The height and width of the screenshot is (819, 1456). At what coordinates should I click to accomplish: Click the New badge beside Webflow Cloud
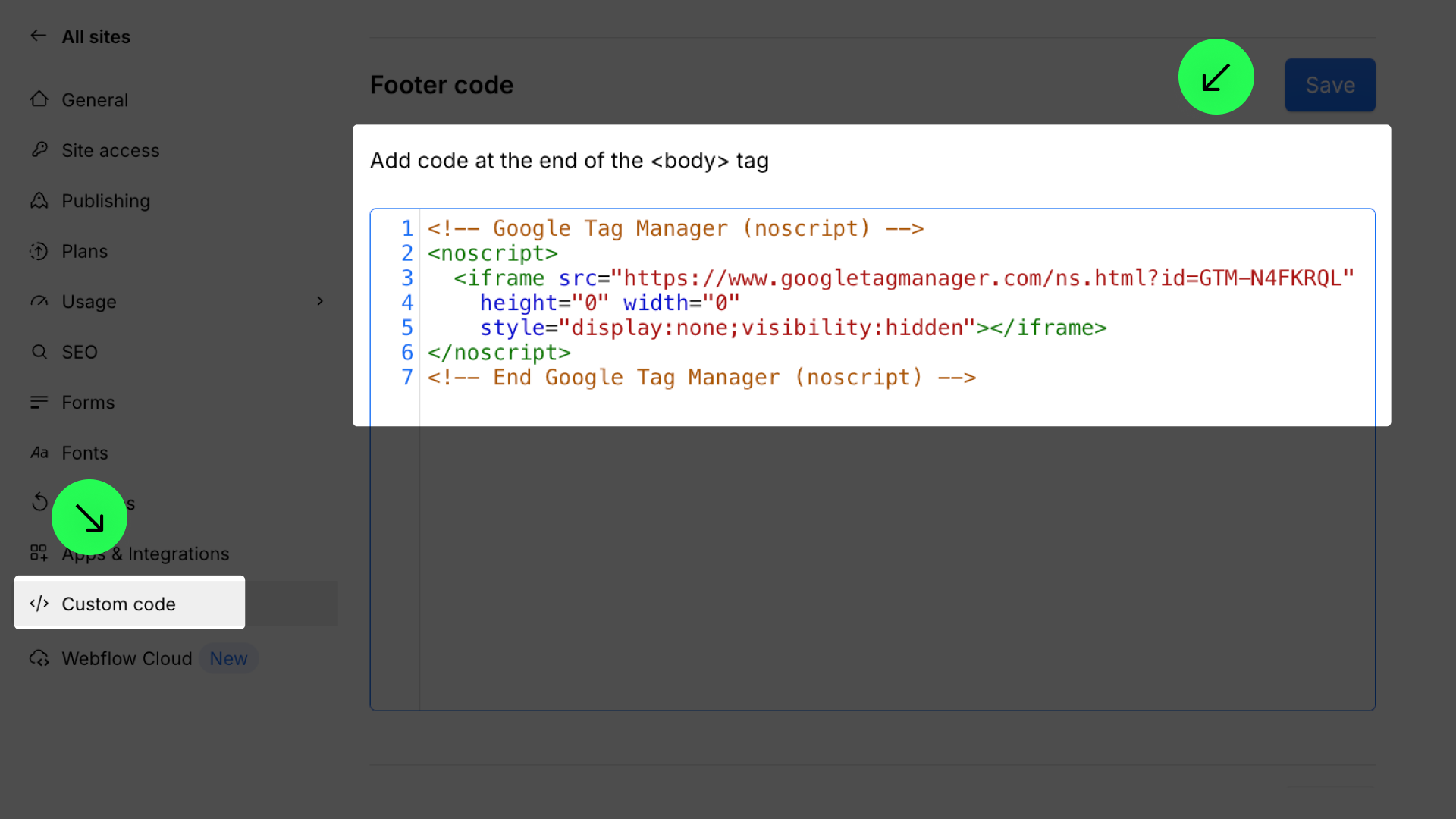[228, 658]
